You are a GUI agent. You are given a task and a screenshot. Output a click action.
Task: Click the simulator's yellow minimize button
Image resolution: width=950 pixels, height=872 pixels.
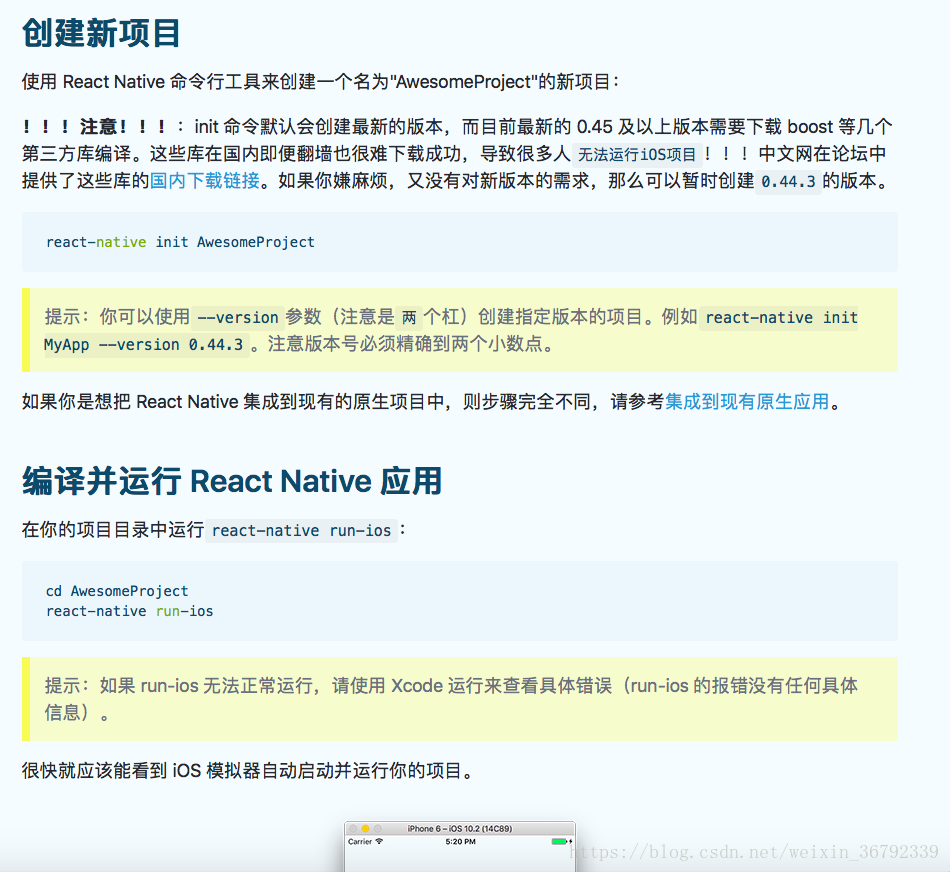tap(365, 828)
